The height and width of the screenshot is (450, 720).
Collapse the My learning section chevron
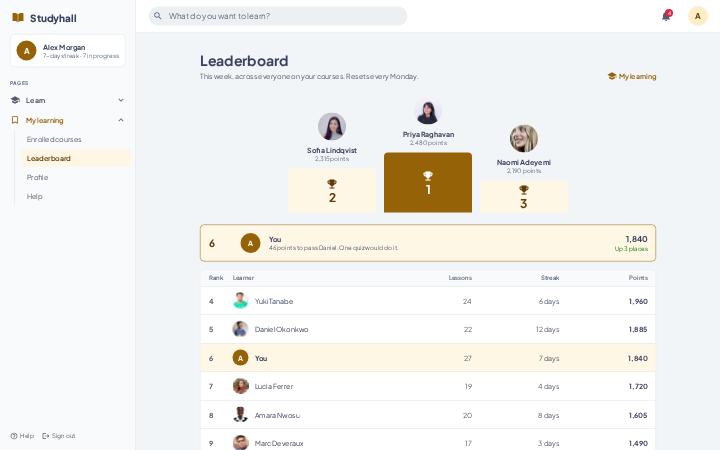[x=121, y=120]
